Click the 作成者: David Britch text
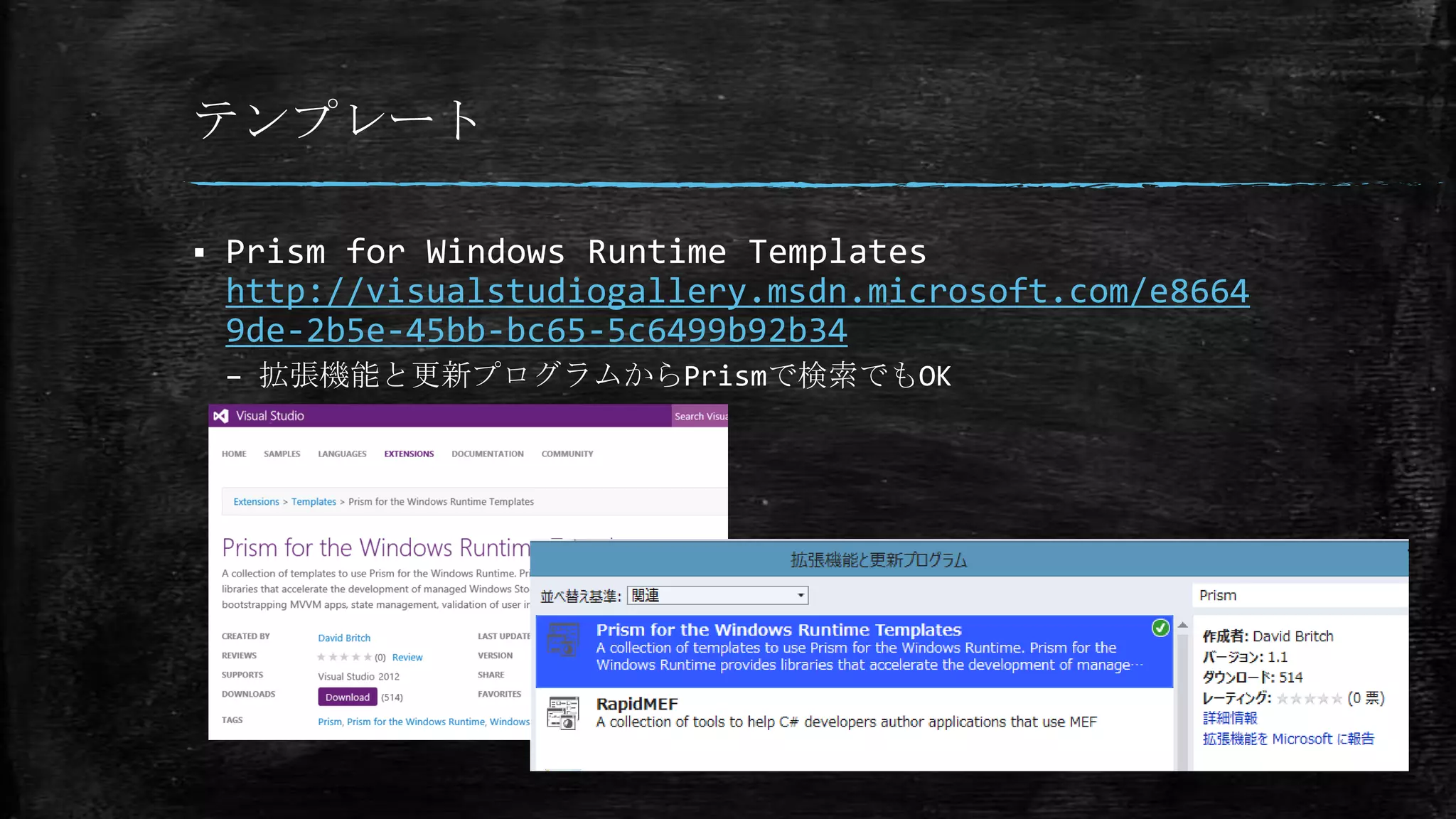 pyautogui.click(x=1268, y=636)
